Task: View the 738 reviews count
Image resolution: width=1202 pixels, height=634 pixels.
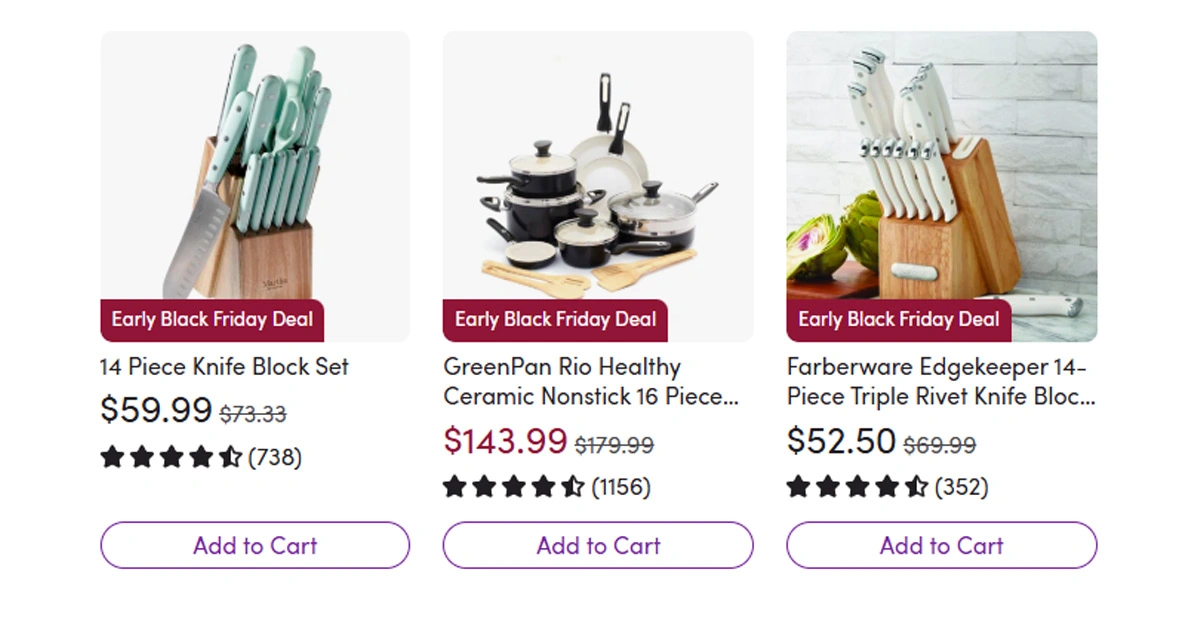Action: pos(275,458)
